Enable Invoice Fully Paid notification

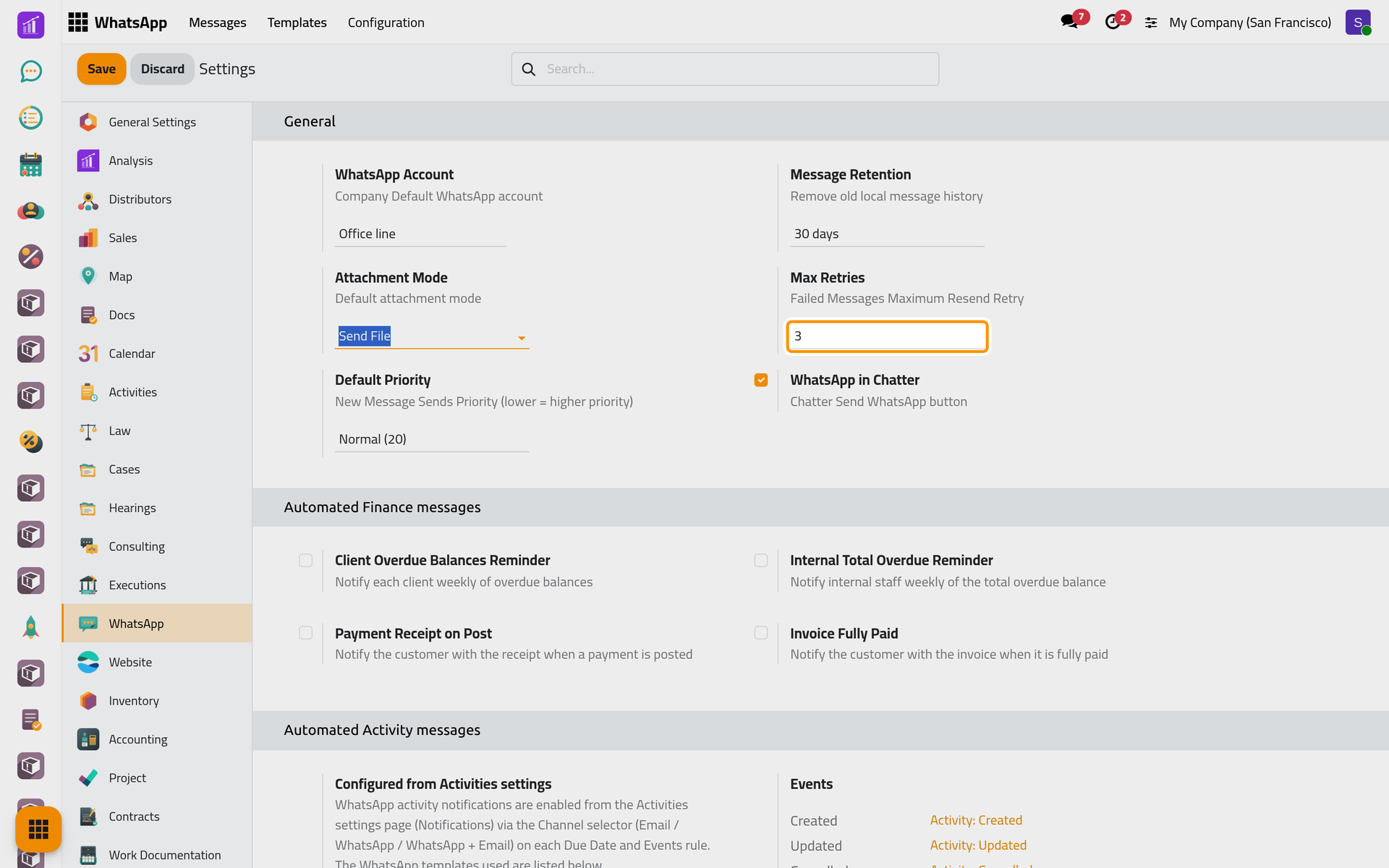(x=761, y=634)
